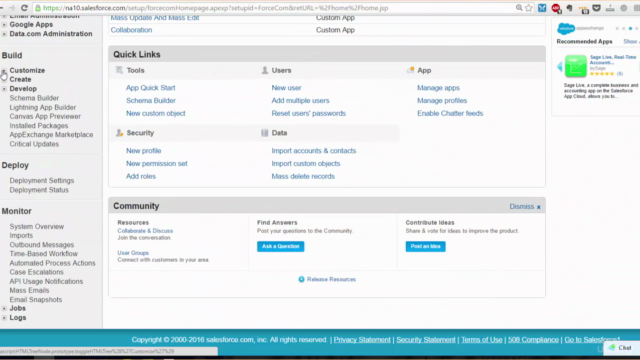Open Lightning App Builder
This screenshot has height=360, width=640.
43,107
